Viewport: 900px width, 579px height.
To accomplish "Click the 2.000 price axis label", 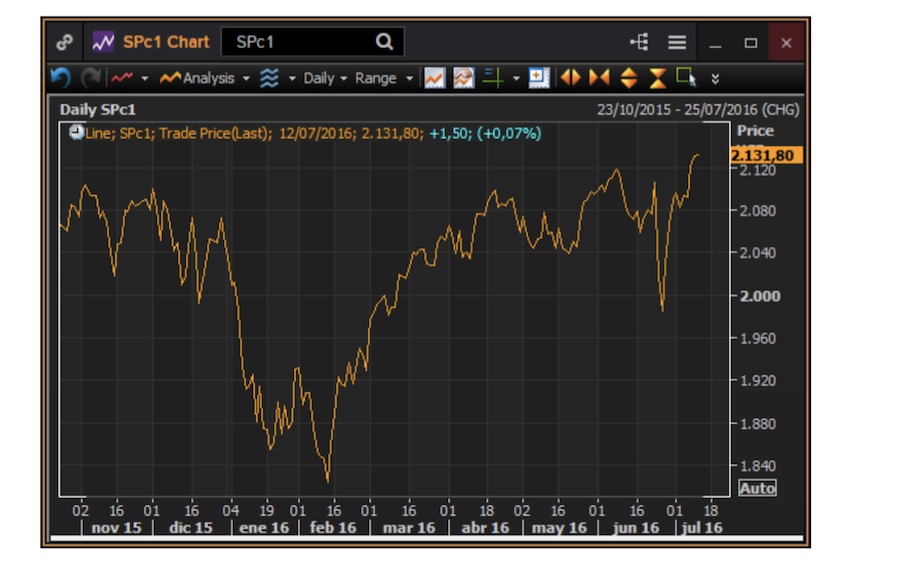I will [x=760, y=296].
